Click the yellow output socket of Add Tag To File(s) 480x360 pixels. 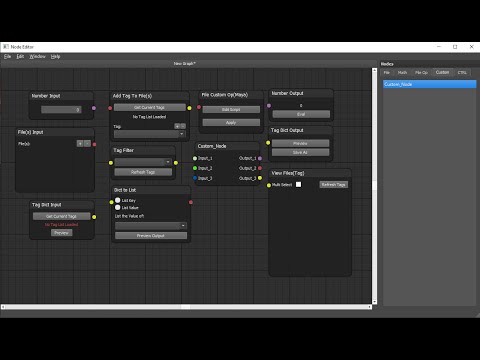click(189, 108)
